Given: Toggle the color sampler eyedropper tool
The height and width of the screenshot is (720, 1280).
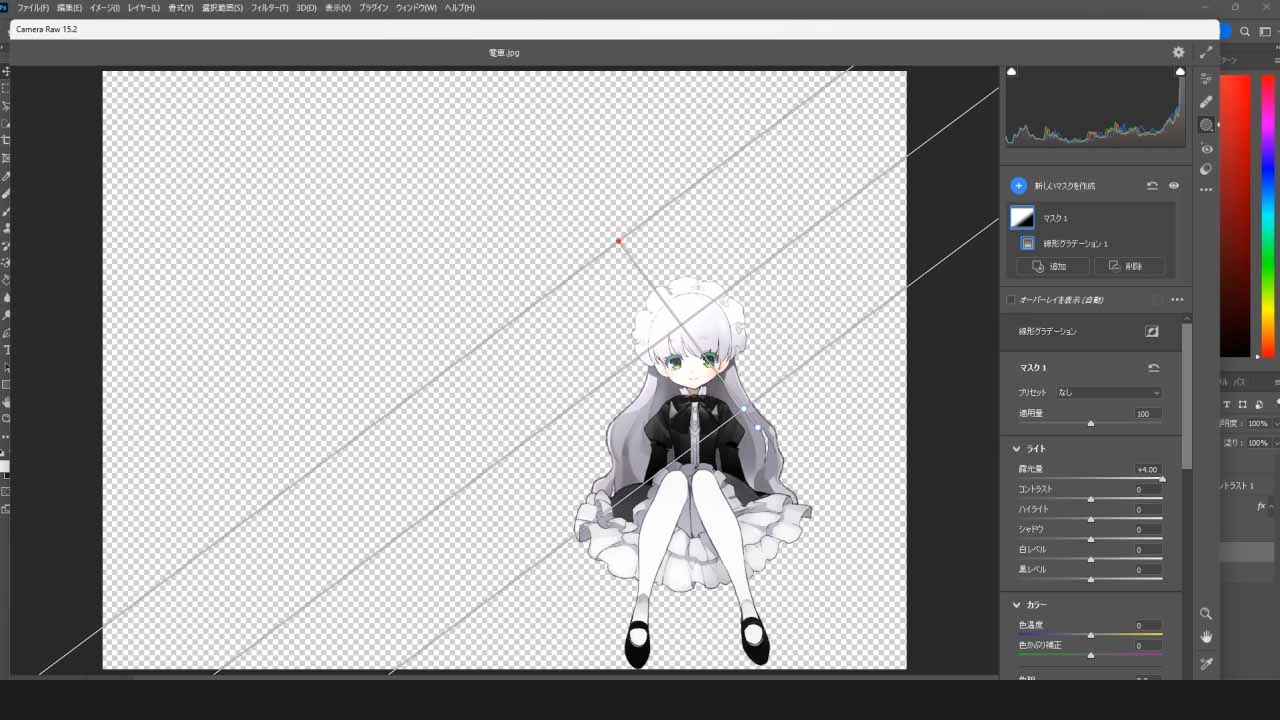Looking at the screenshot, I should pos(1206,664).
